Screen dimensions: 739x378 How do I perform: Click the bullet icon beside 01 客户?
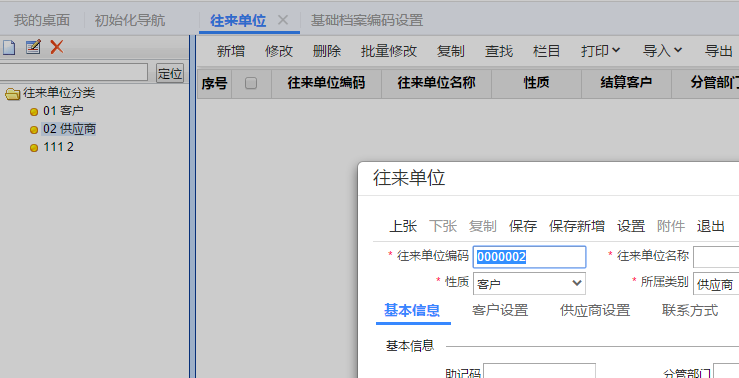click(x=34, y=112)
